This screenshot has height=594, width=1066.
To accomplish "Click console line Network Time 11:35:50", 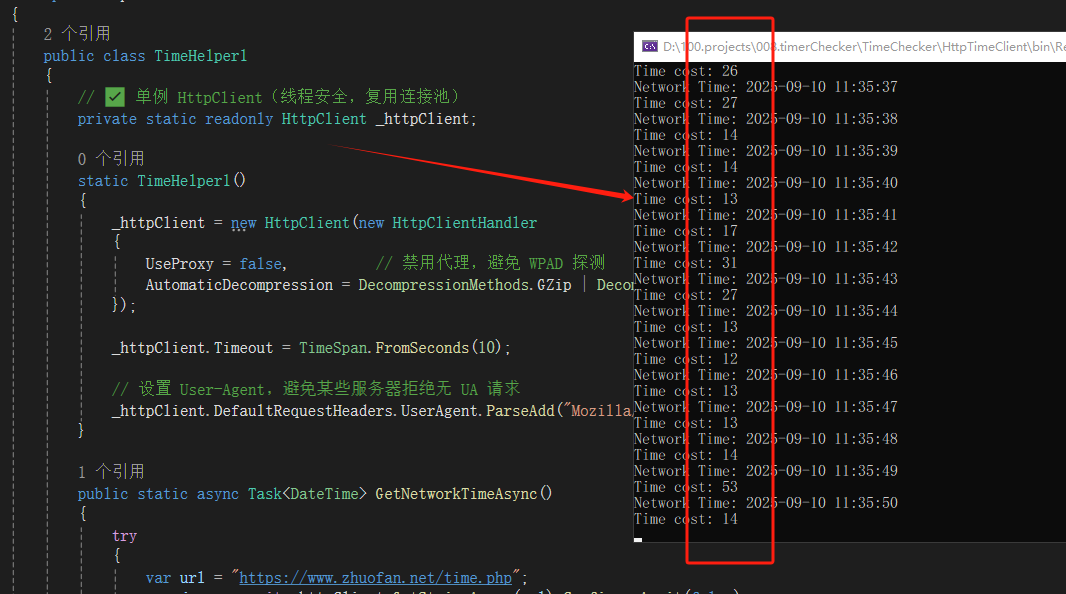I will pos(766,502).
